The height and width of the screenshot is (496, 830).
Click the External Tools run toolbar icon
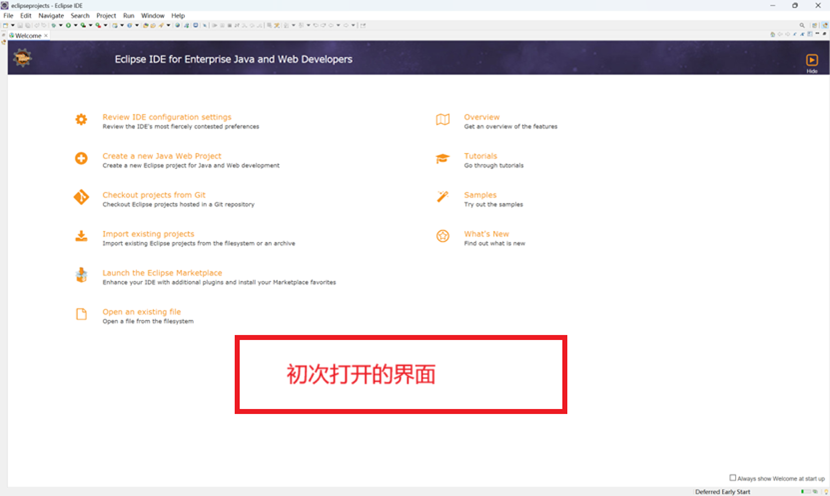coord(98,25)
